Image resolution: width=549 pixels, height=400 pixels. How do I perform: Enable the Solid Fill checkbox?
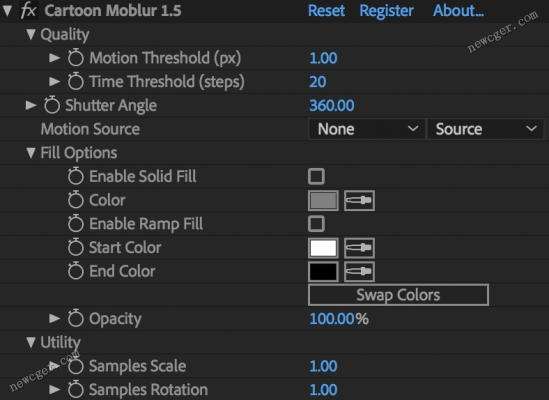[x=316, y=176]
